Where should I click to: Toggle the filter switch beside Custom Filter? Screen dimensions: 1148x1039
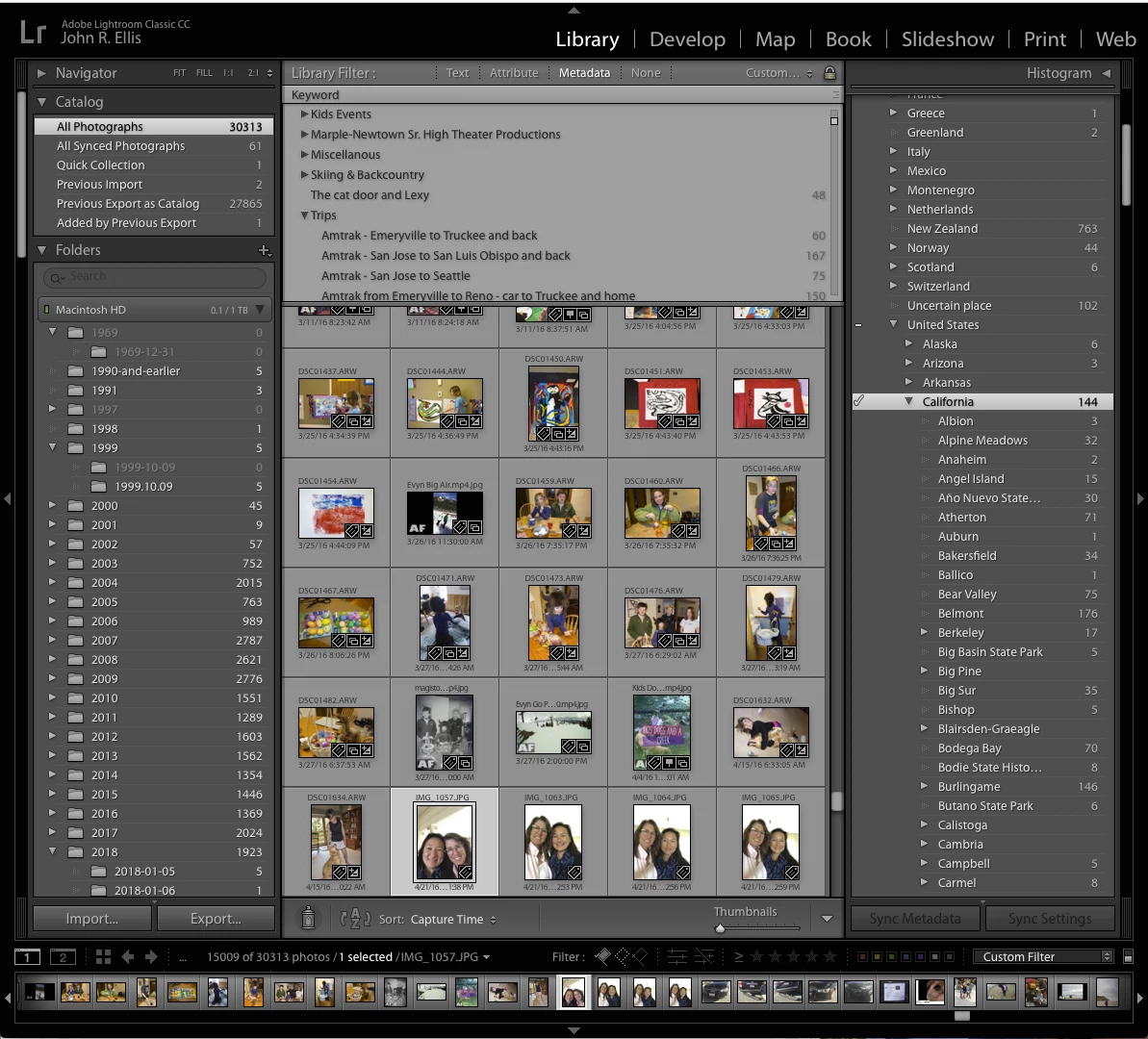1128,957
